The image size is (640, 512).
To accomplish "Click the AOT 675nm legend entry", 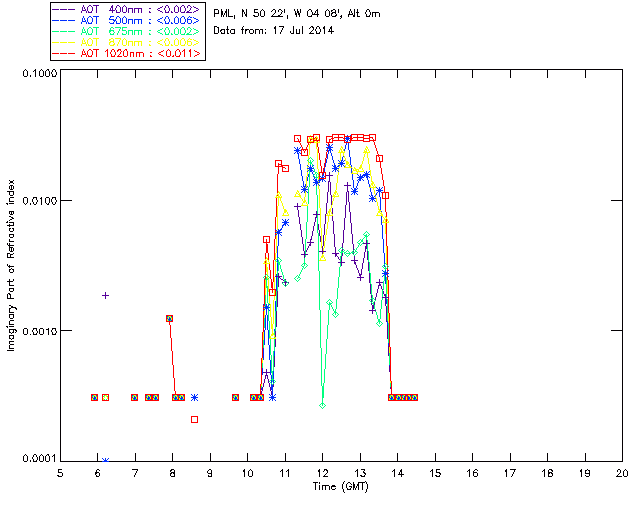I will 127,31.
